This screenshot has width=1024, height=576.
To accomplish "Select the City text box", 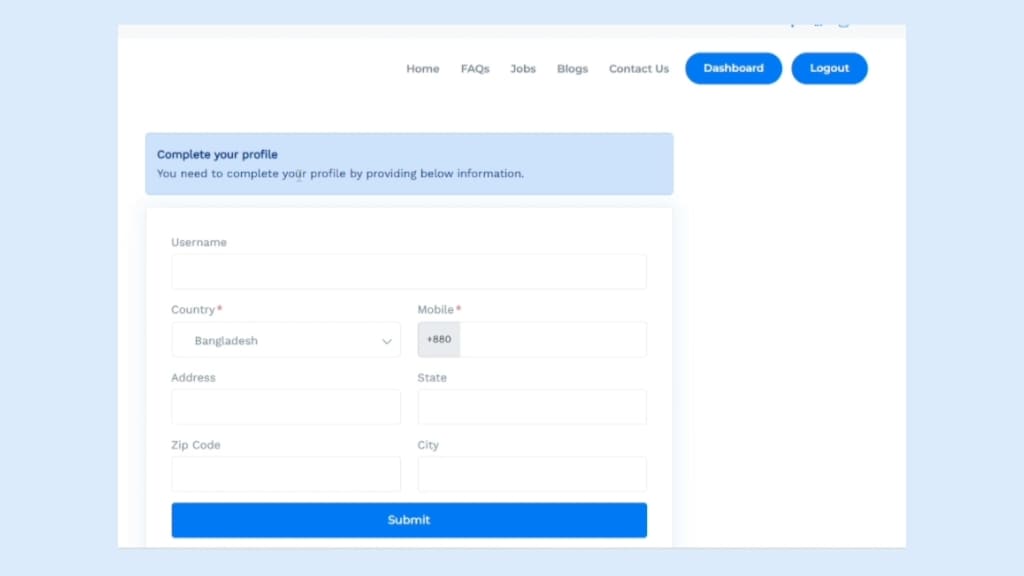I will (x=531, y=474).
